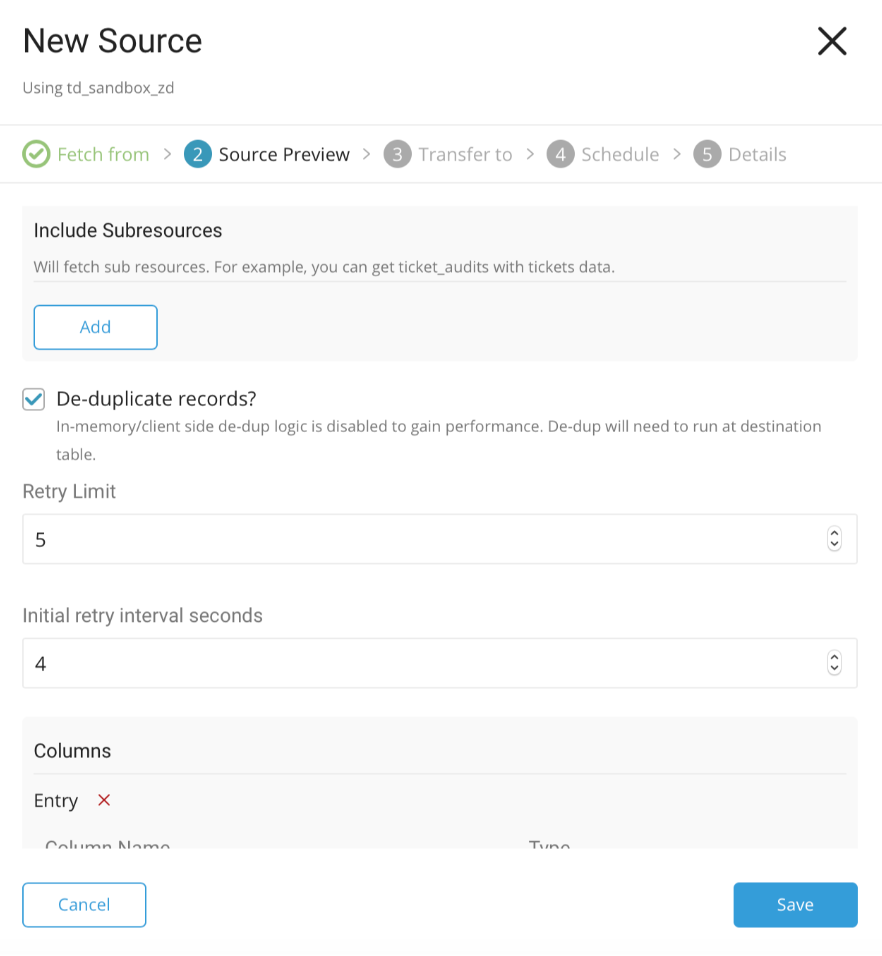Click the step 2 Source Preview circle

198,154
